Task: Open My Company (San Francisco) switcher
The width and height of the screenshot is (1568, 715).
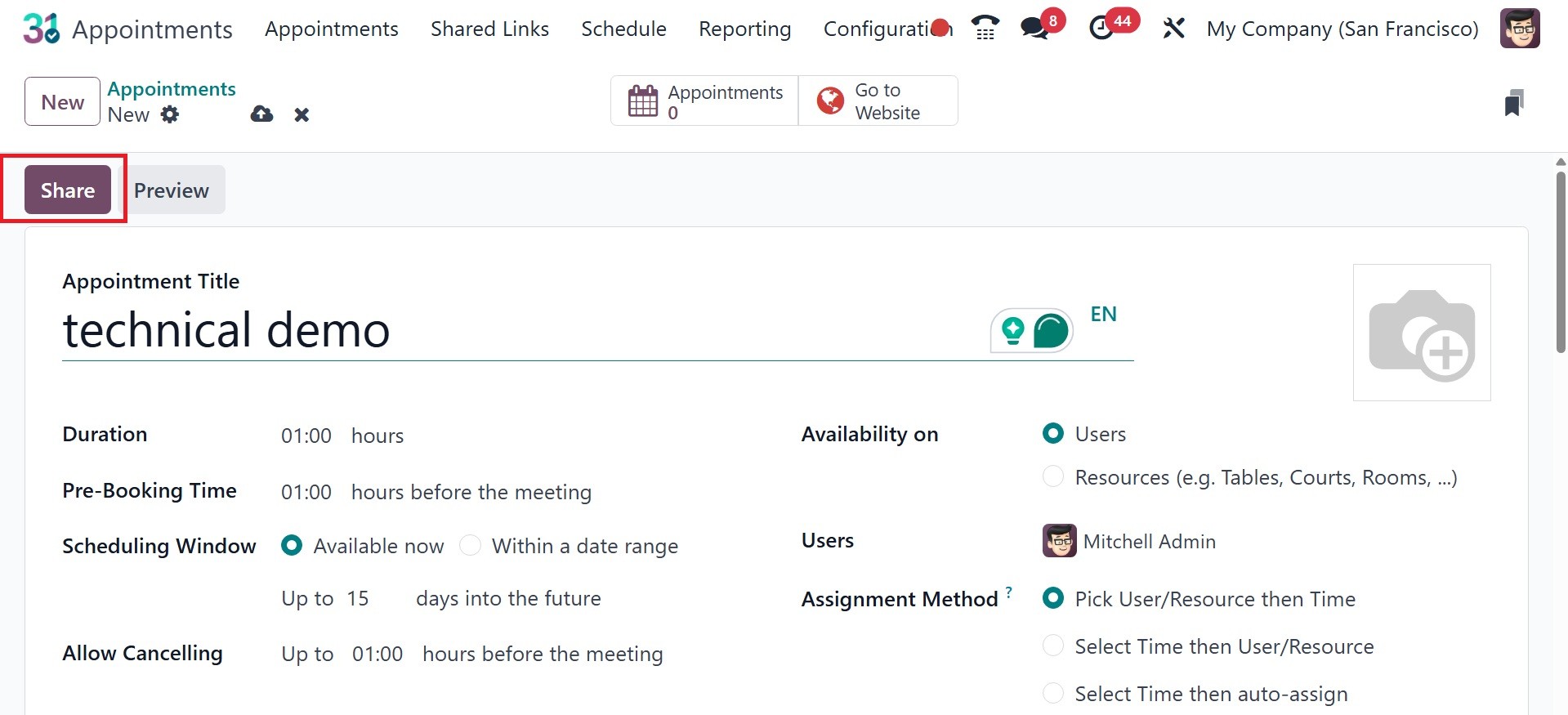Action: pyautogui.click(x=1342, y=29)
